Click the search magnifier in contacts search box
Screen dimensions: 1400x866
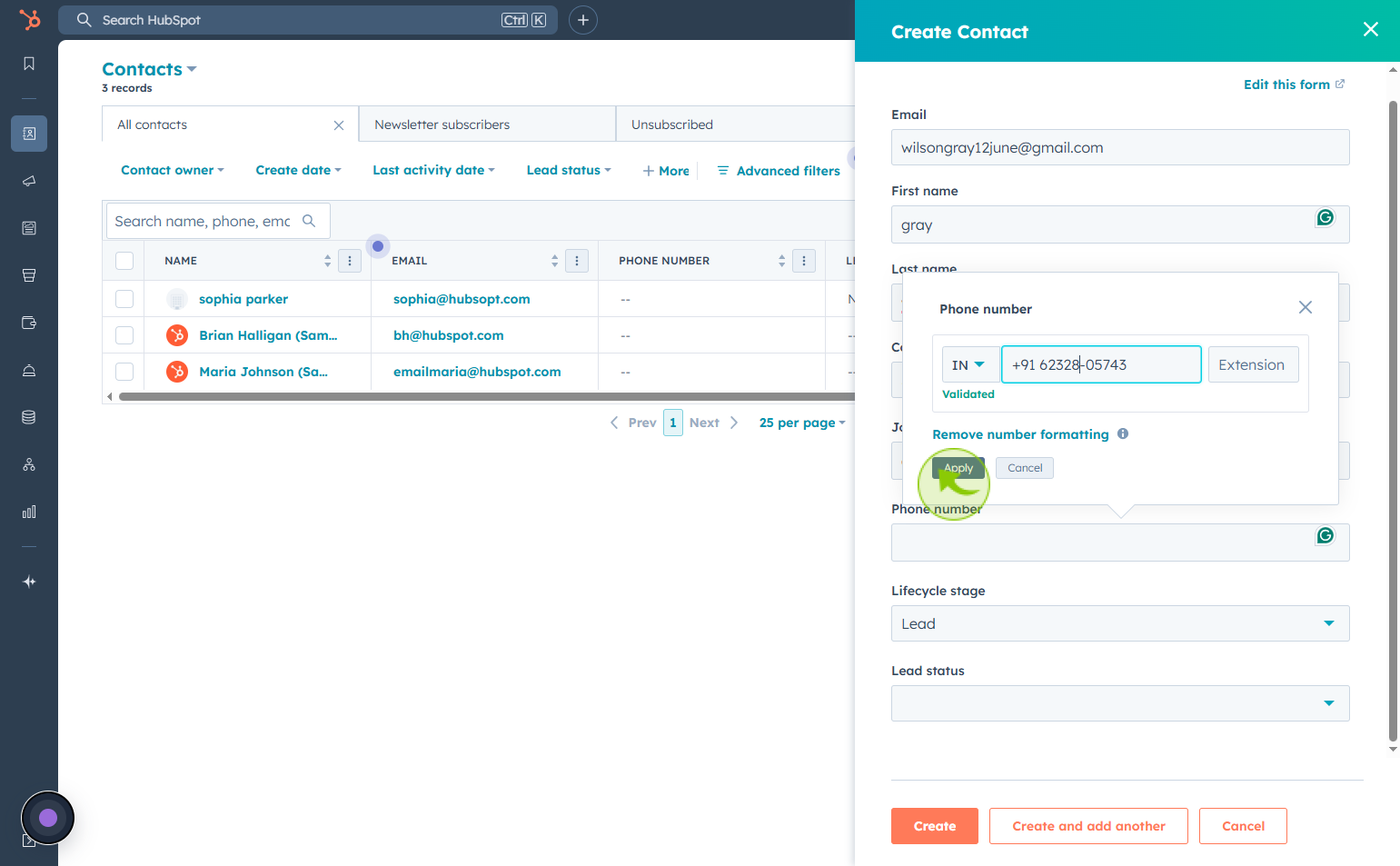tap(309, 221)
